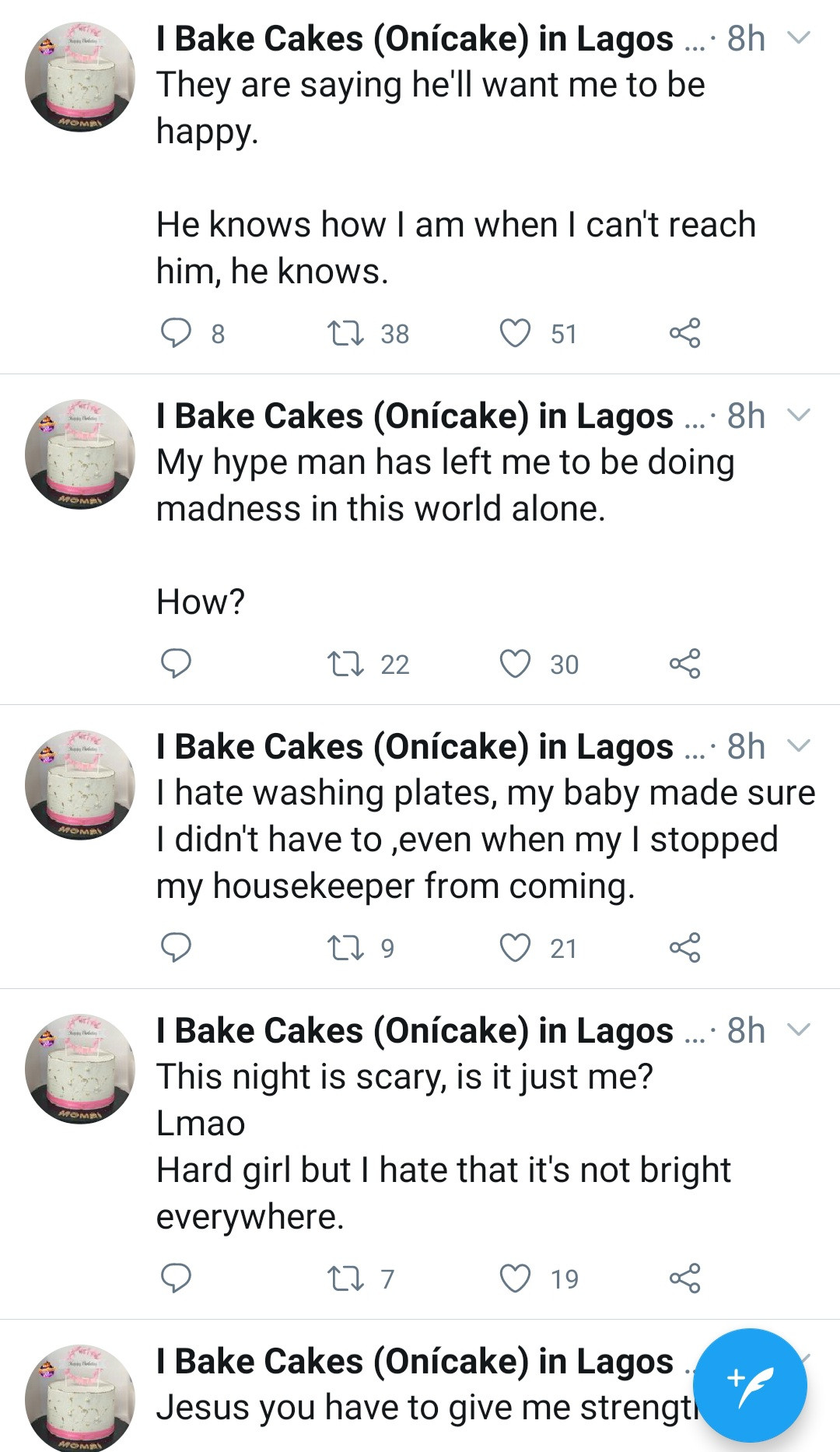Screen dimensions: 840x1452
Task: Like the 'This night is scary' tweet
Action: click(x=515, y=1278)
